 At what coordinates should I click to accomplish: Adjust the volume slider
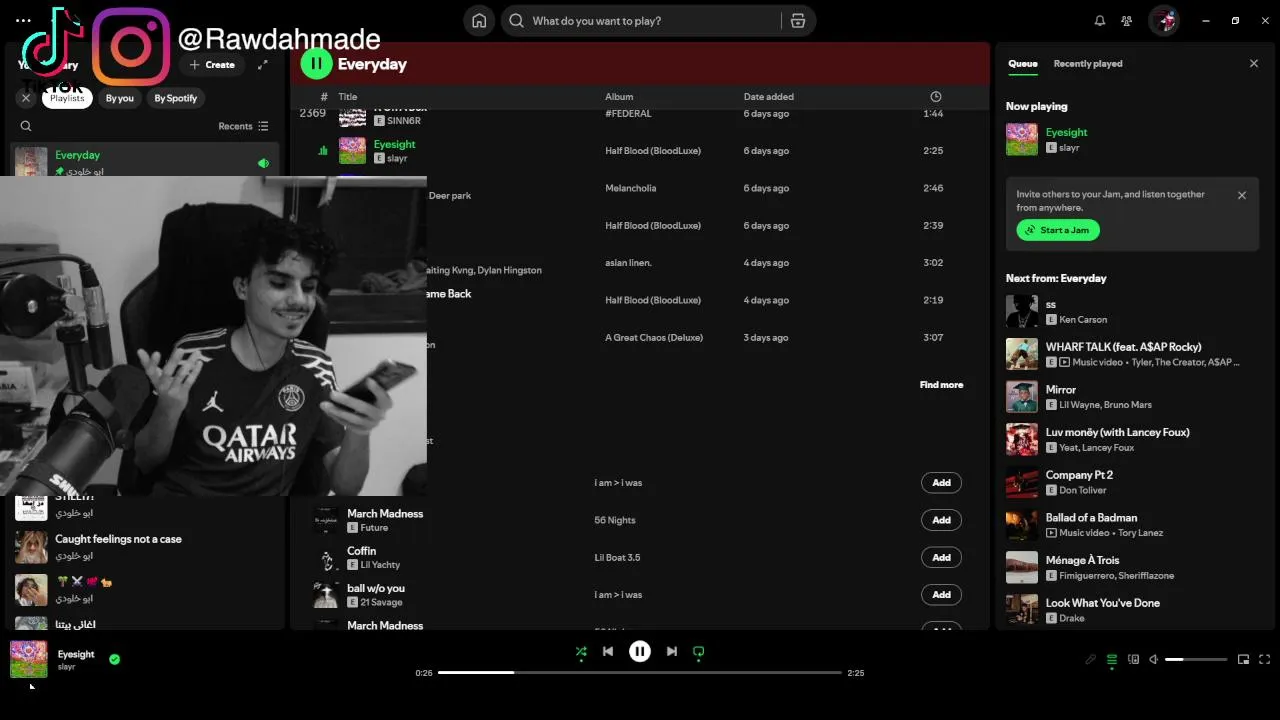pos(1196,660)
